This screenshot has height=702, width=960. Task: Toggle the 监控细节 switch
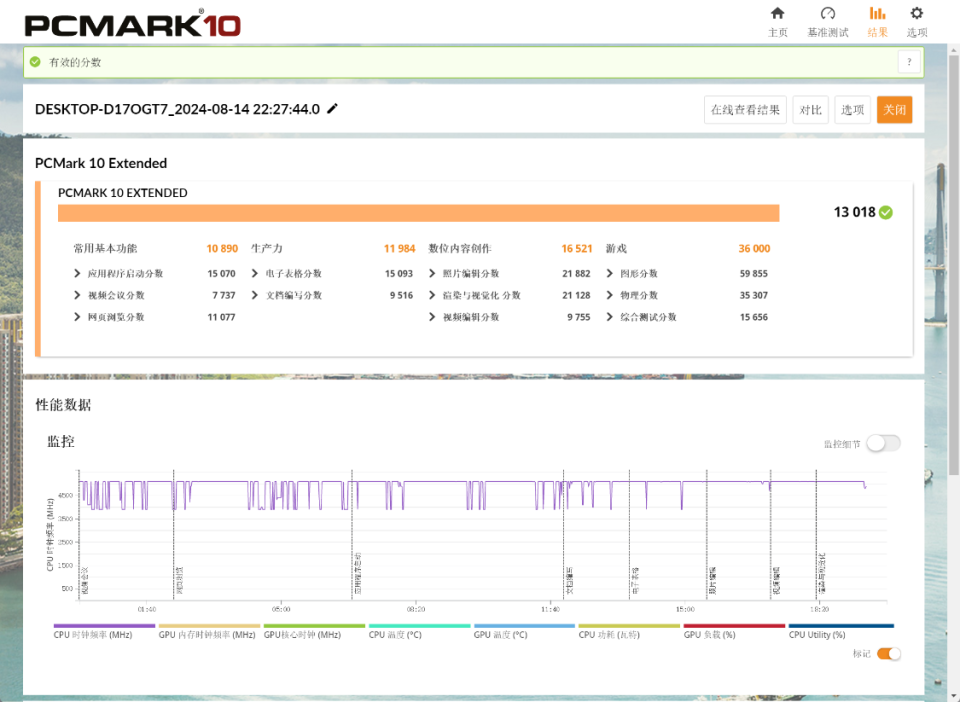coord(883,443)
